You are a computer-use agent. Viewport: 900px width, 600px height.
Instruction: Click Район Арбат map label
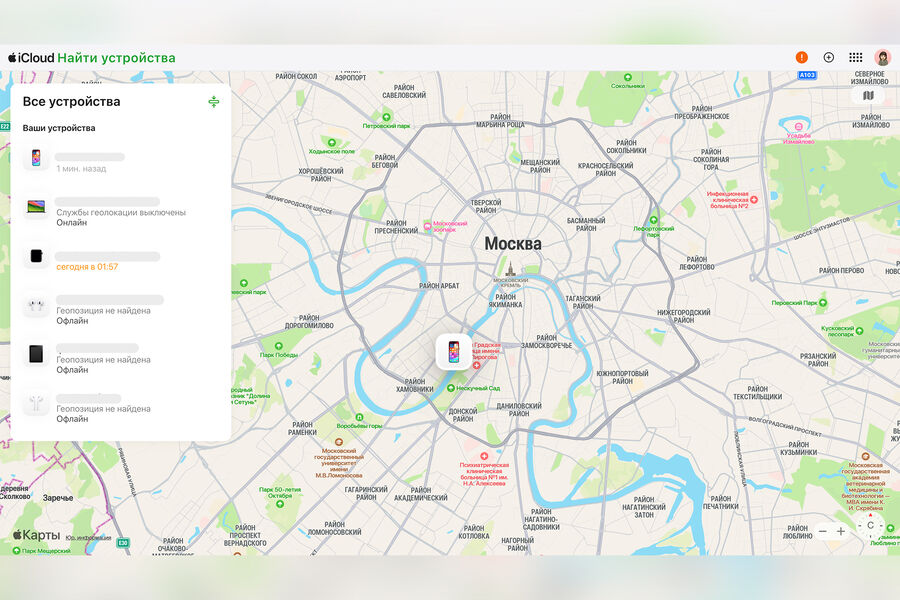point(439,286)
